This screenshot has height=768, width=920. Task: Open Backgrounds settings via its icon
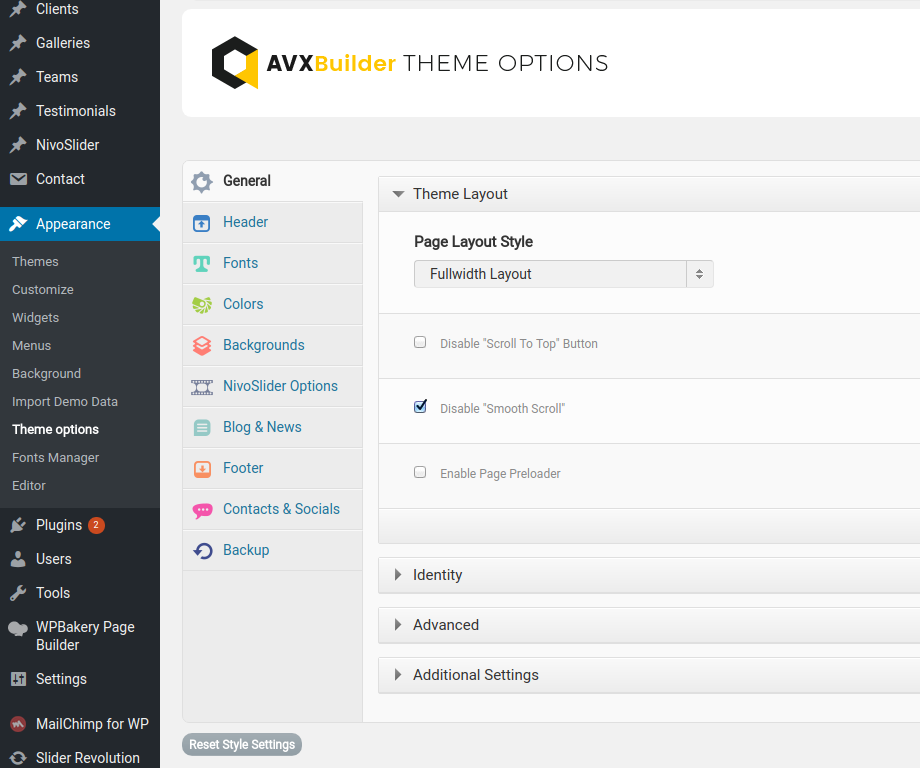(x=203, y=345)
